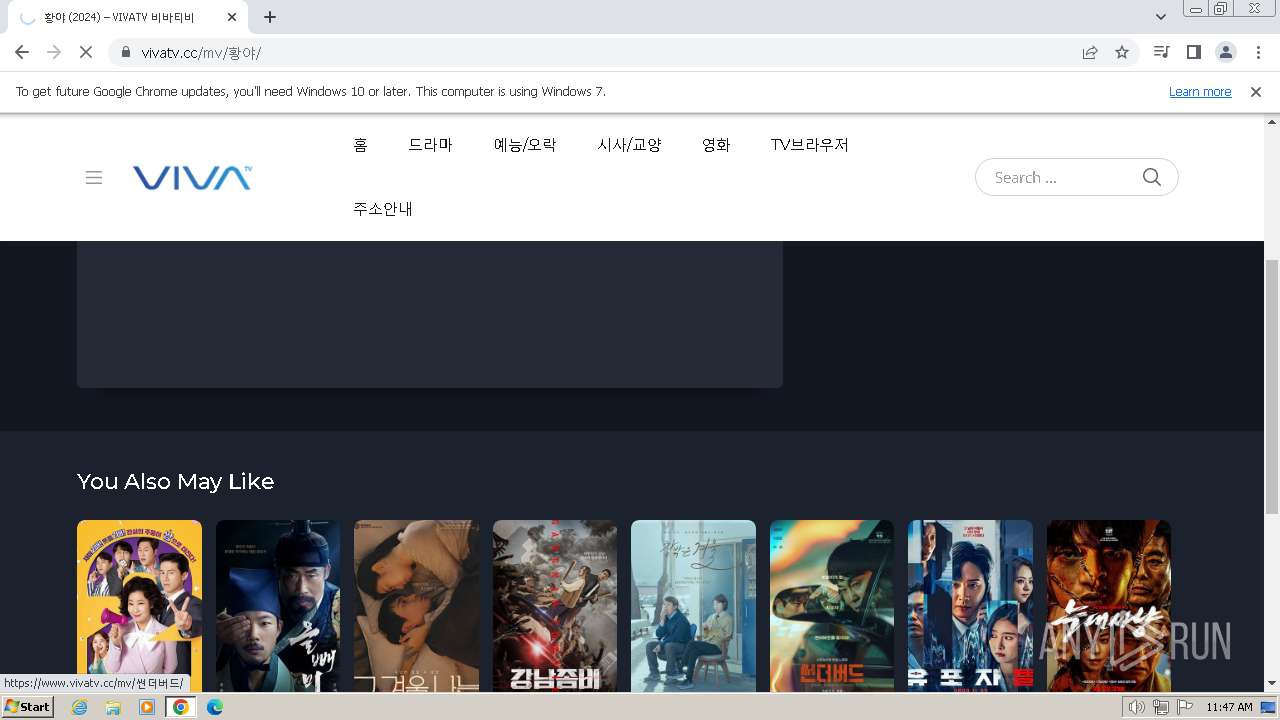Open the Windows Start menu
This screenshot has height=720, width=1280.
pyautogui.click(x=28, y=706)
